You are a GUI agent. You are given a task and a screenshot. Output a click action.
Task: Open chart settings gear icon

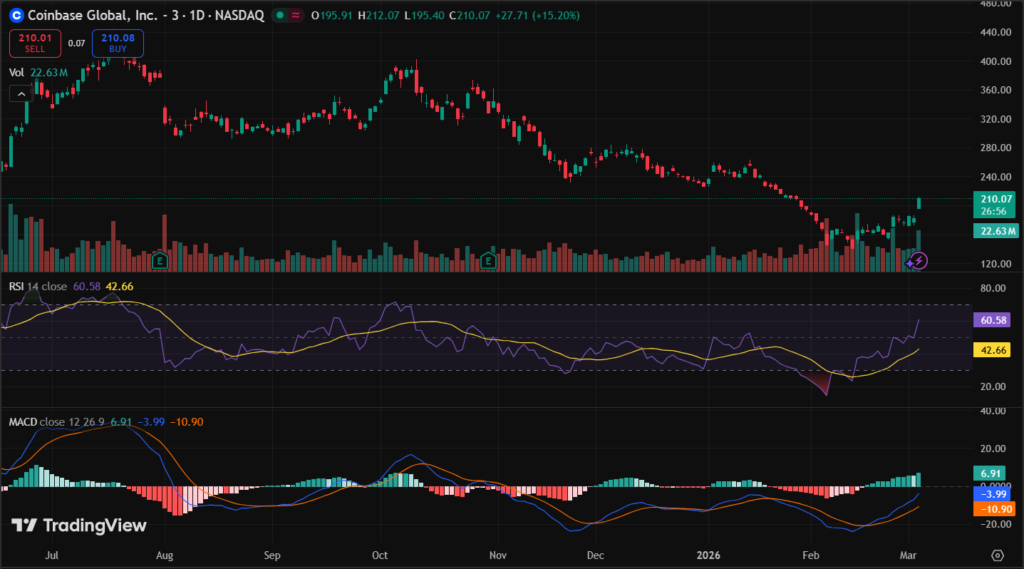[997, 554]
